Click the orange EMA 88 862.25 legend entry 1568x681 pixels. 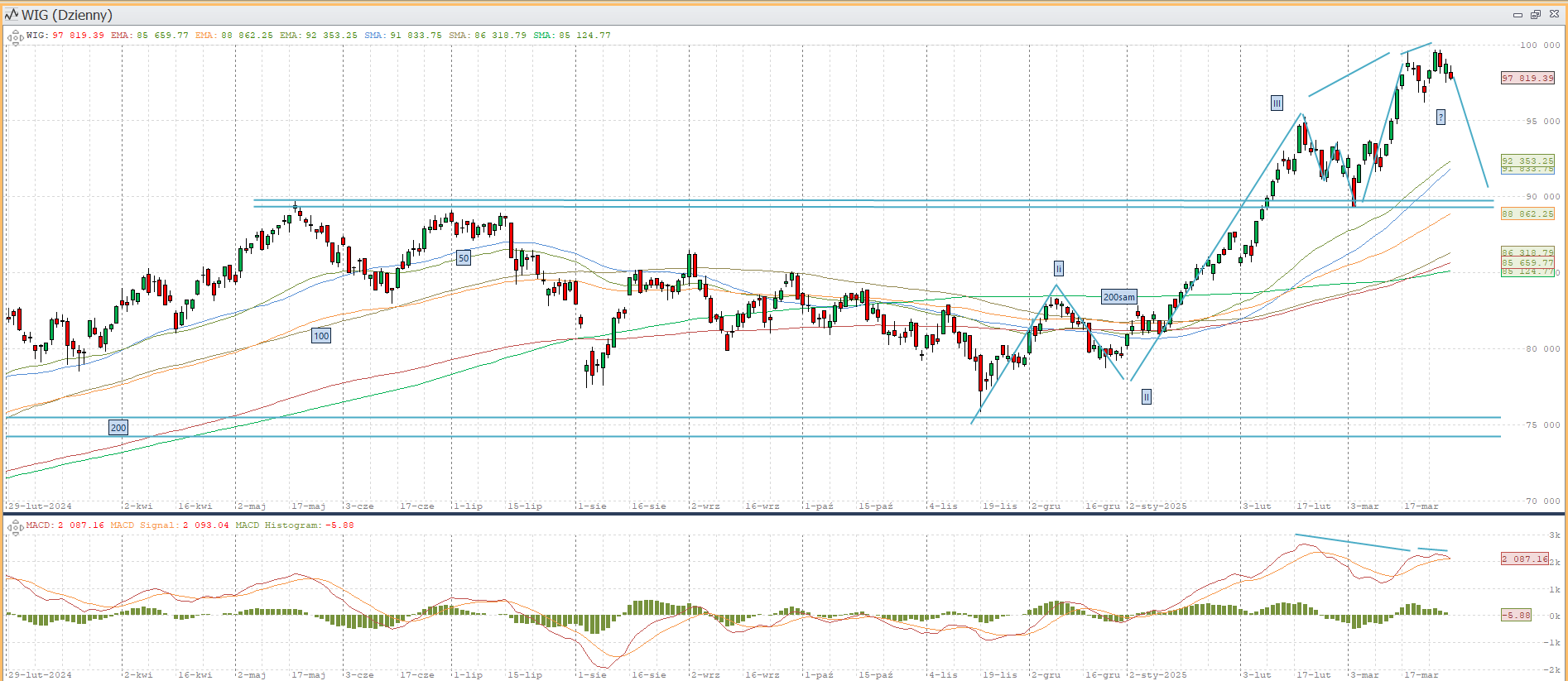[234, 36]
